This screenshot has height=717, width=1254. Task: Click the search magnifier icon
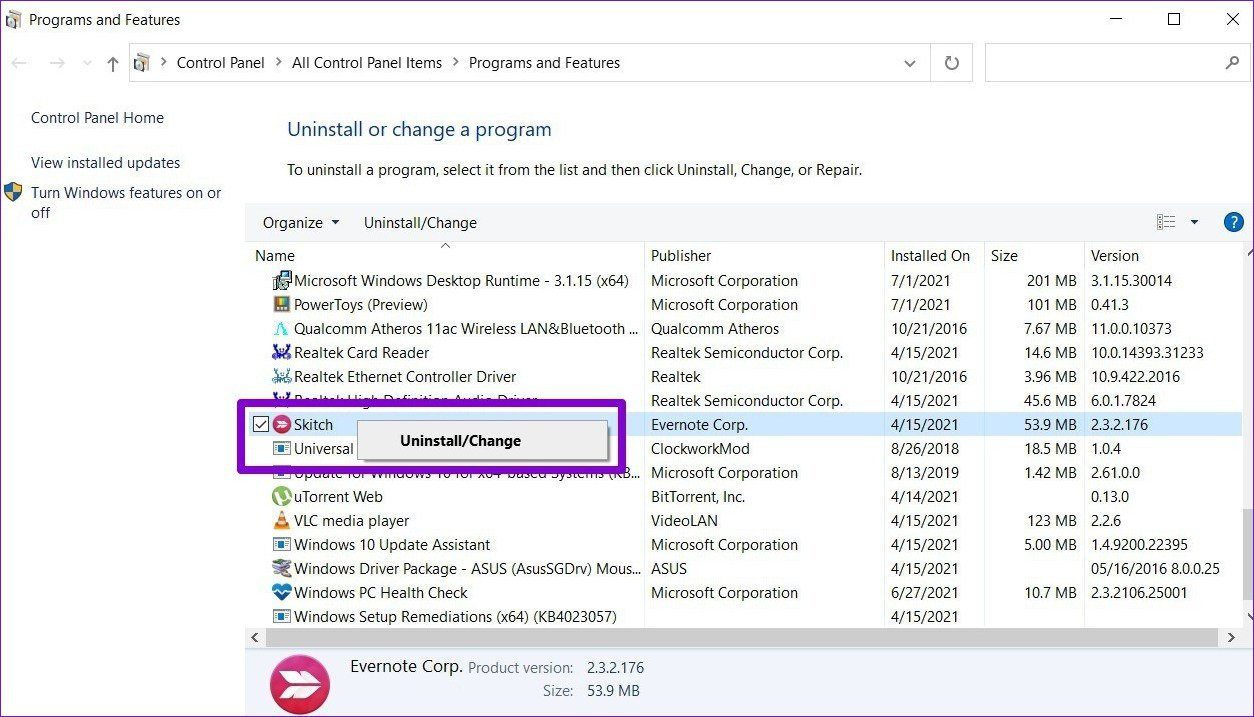tap(1231, 63)
